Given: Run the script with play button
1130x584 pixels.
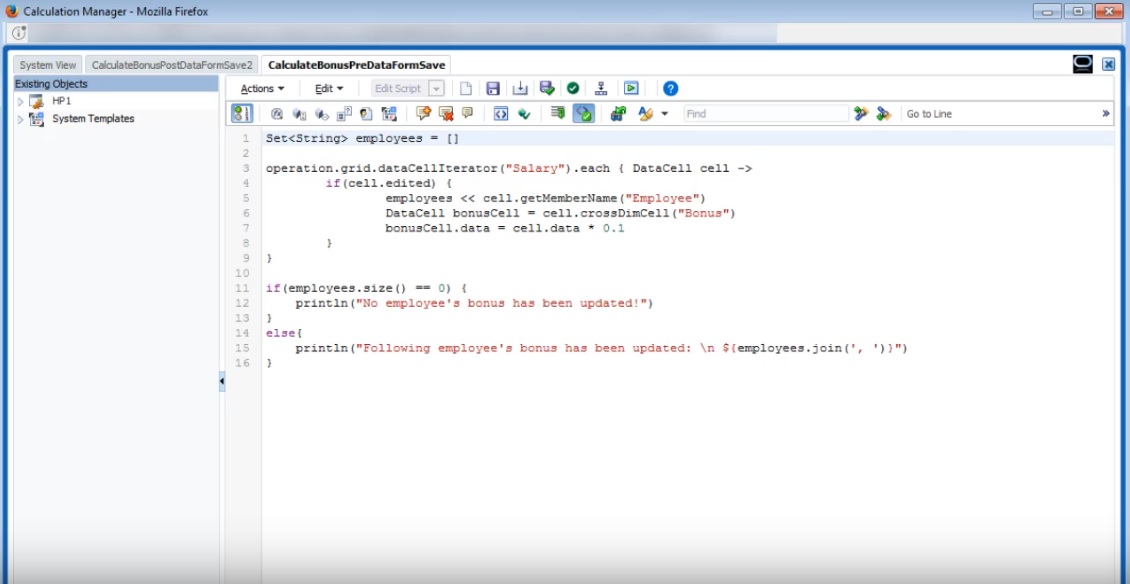Looking at the screenshot, I should 631,88.
